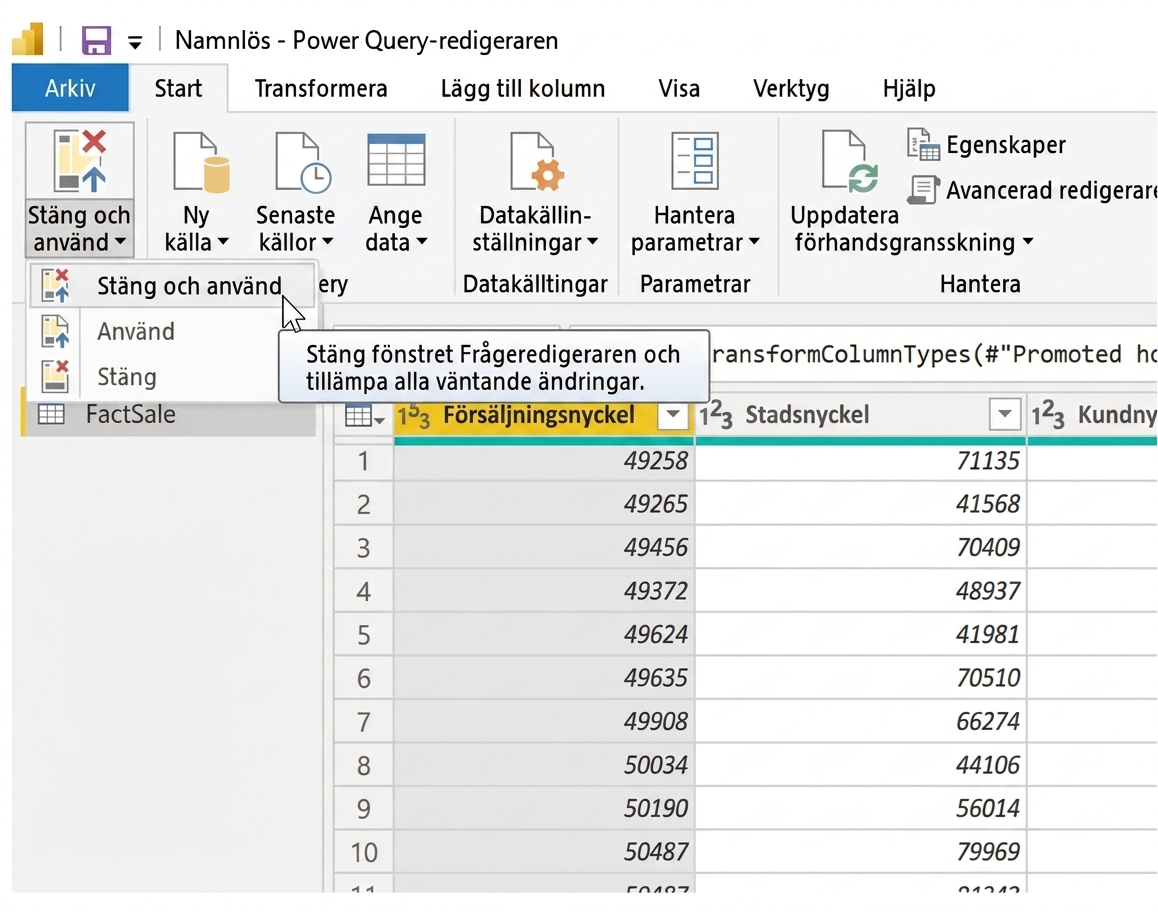Select row number 5 in the grid
This screenshot has height=912, width=1158.
click(x=363, y=635)
